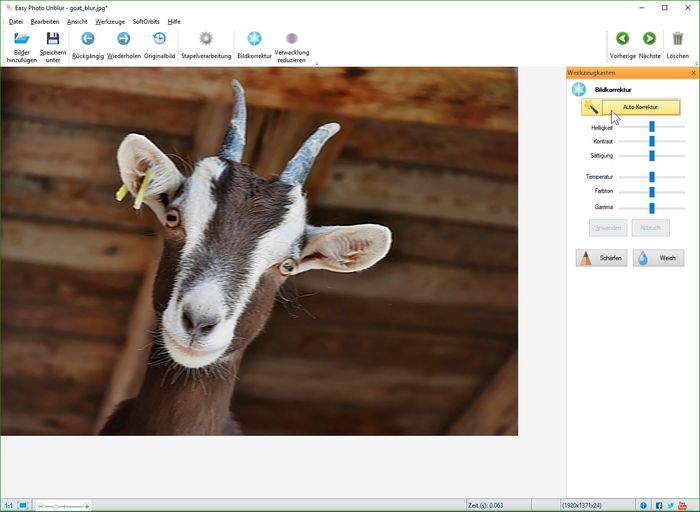The height and width of the screenshot is (512, 700).
Task: Go to the Vorherige image
Action: pyautogui.click(x=623, y=39)
